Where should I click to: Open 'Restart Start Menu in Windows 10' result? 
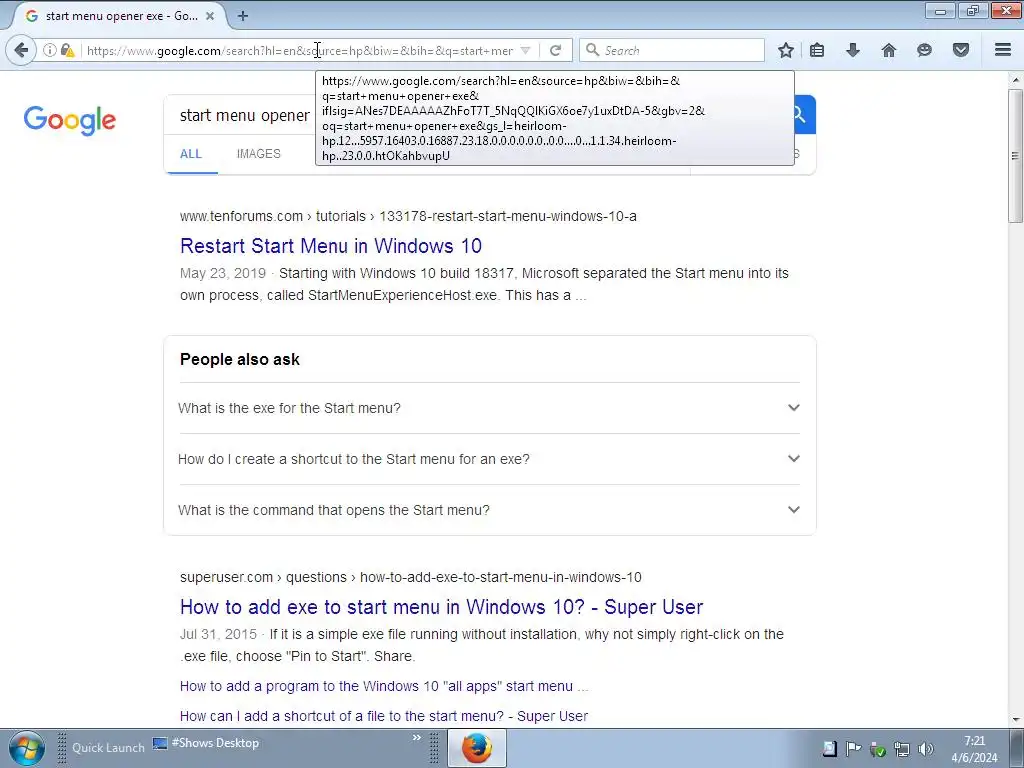330,246
